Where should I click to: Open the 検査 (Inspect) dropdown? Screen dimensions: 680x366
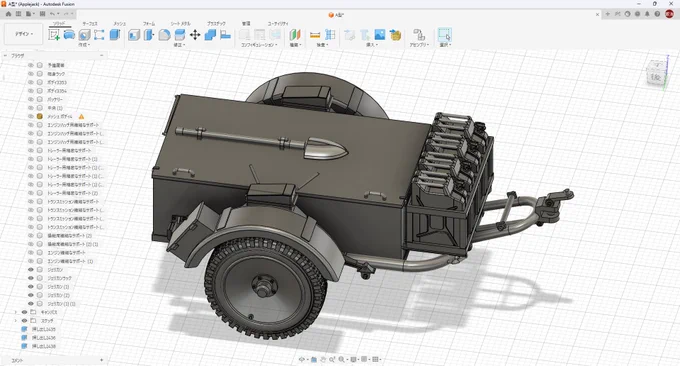coord(322,45)
